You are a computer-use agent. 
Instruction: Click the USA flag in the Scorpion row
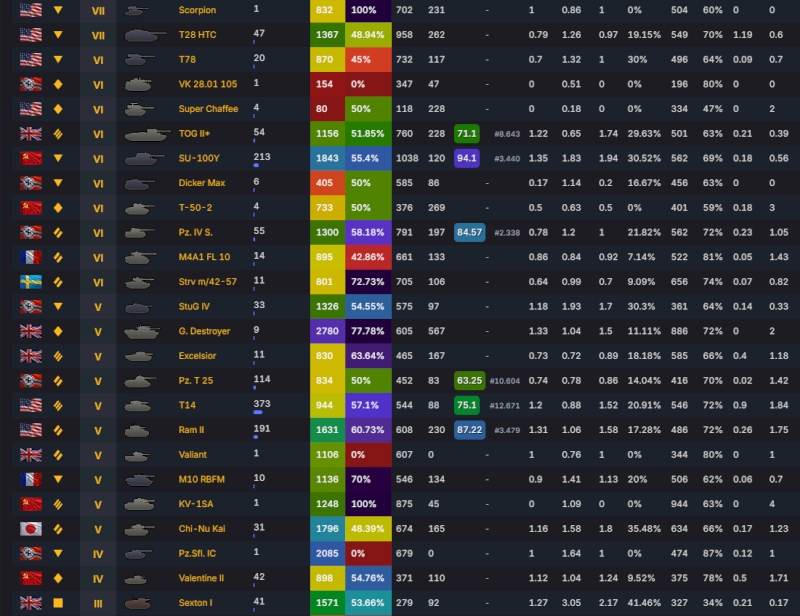(31, 10)
